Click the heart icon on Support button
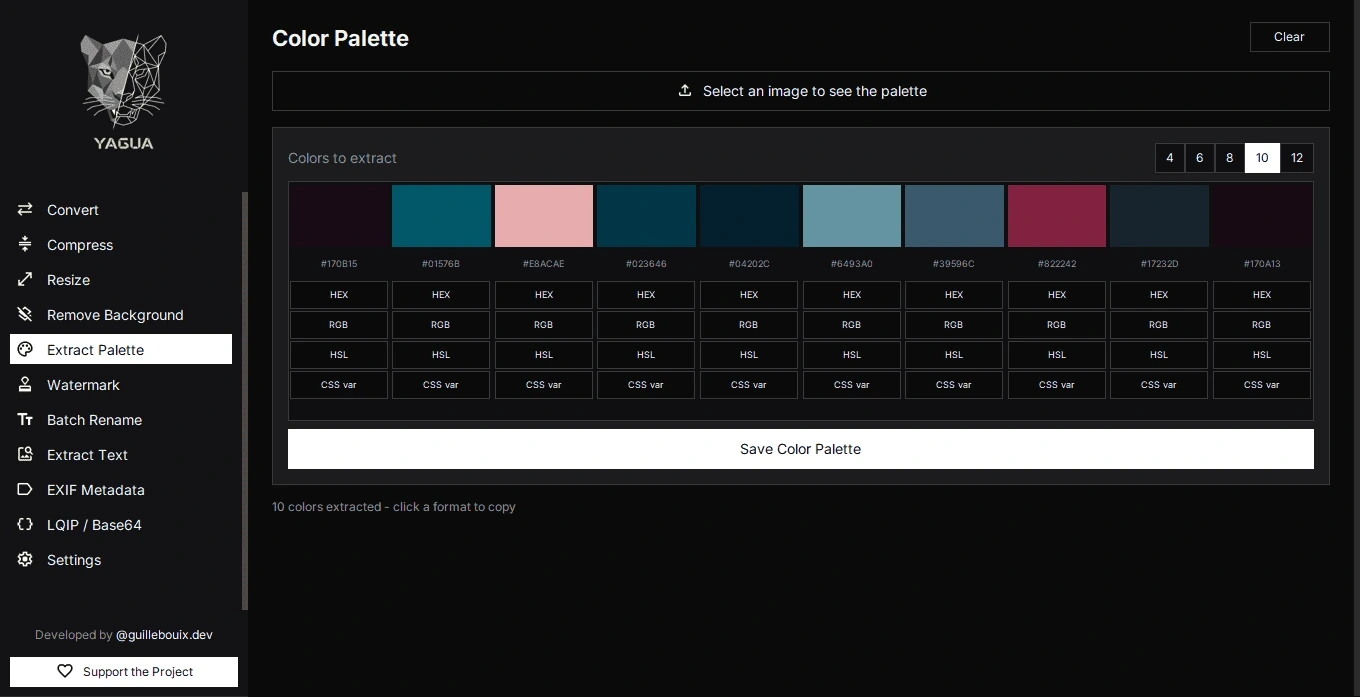1360x697 pixels. [x=65, y=672]
